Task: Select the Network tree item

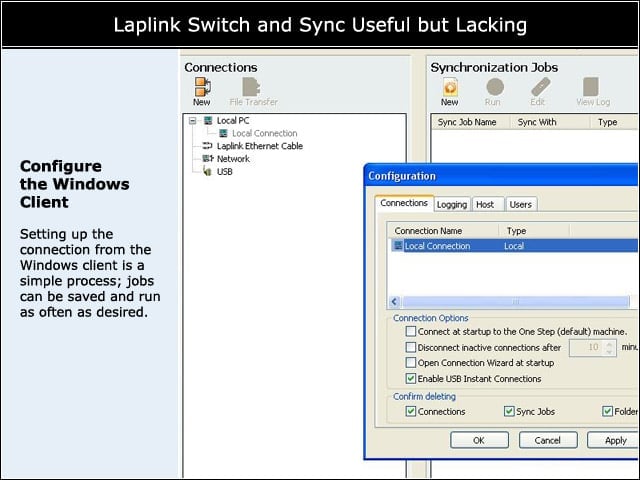Action: click(x=233, y=159)
